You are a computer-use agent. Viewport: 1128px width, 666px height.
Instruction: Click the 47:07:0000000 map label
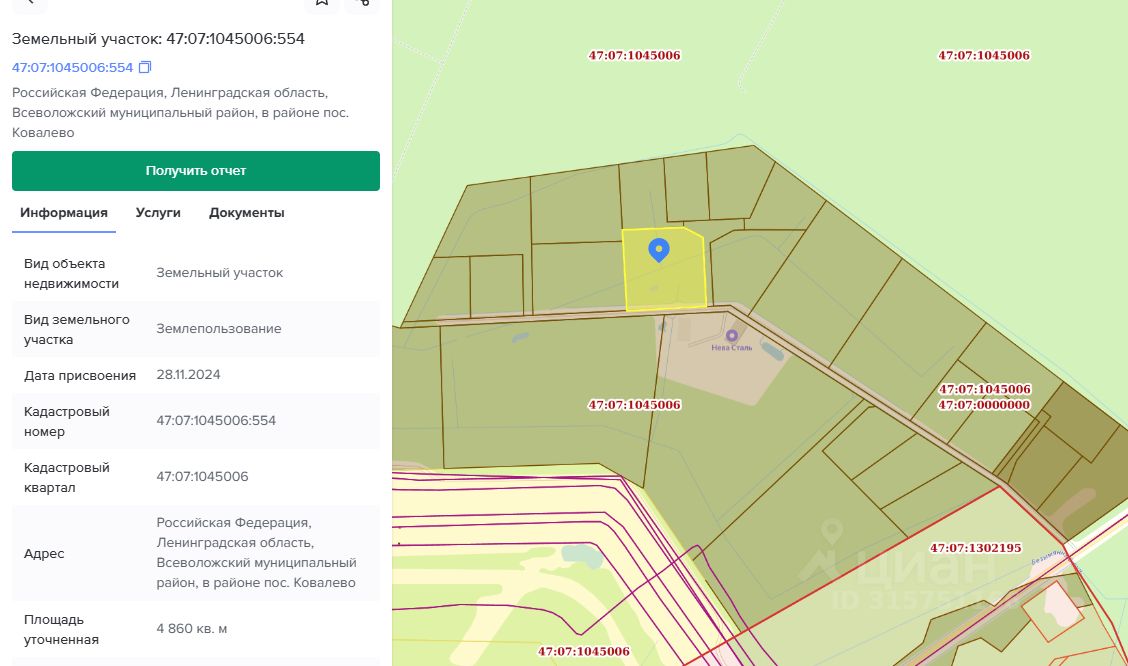pyautogui.click(x=984, y=405)
